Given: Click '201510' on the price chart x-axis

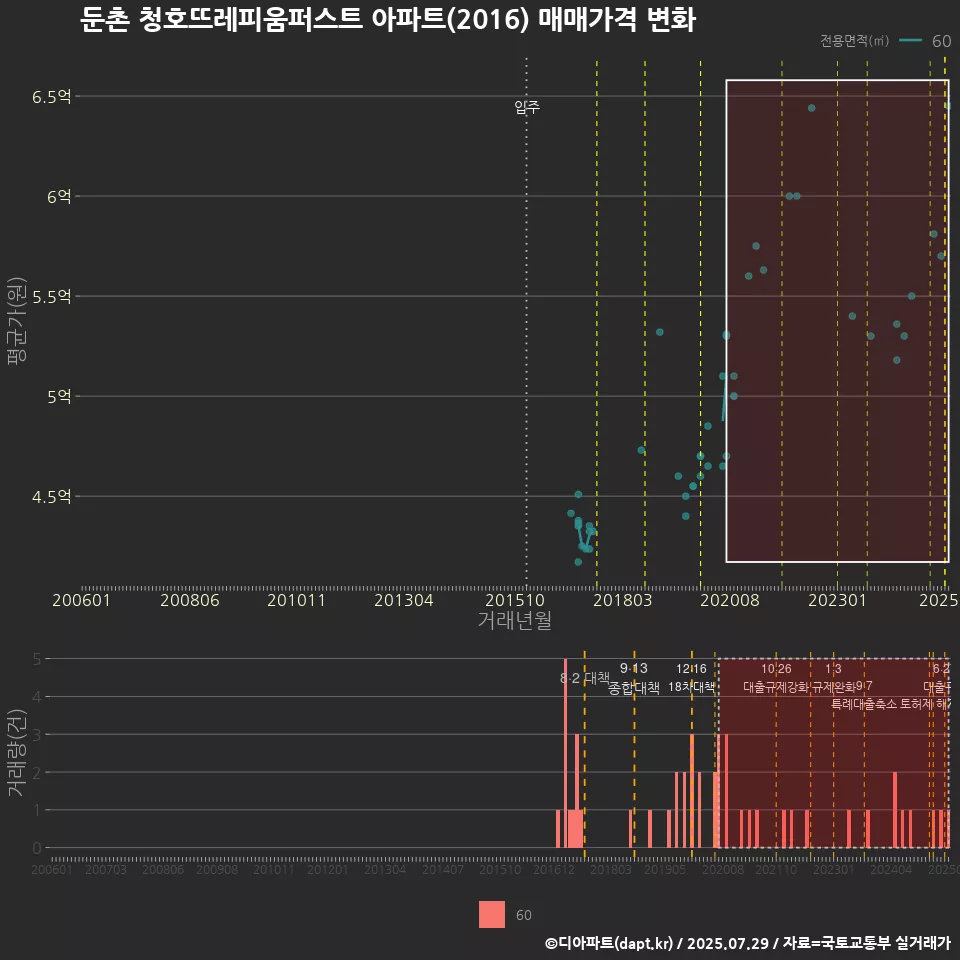Looking at the screenshot, I should (x=515, y=600).
